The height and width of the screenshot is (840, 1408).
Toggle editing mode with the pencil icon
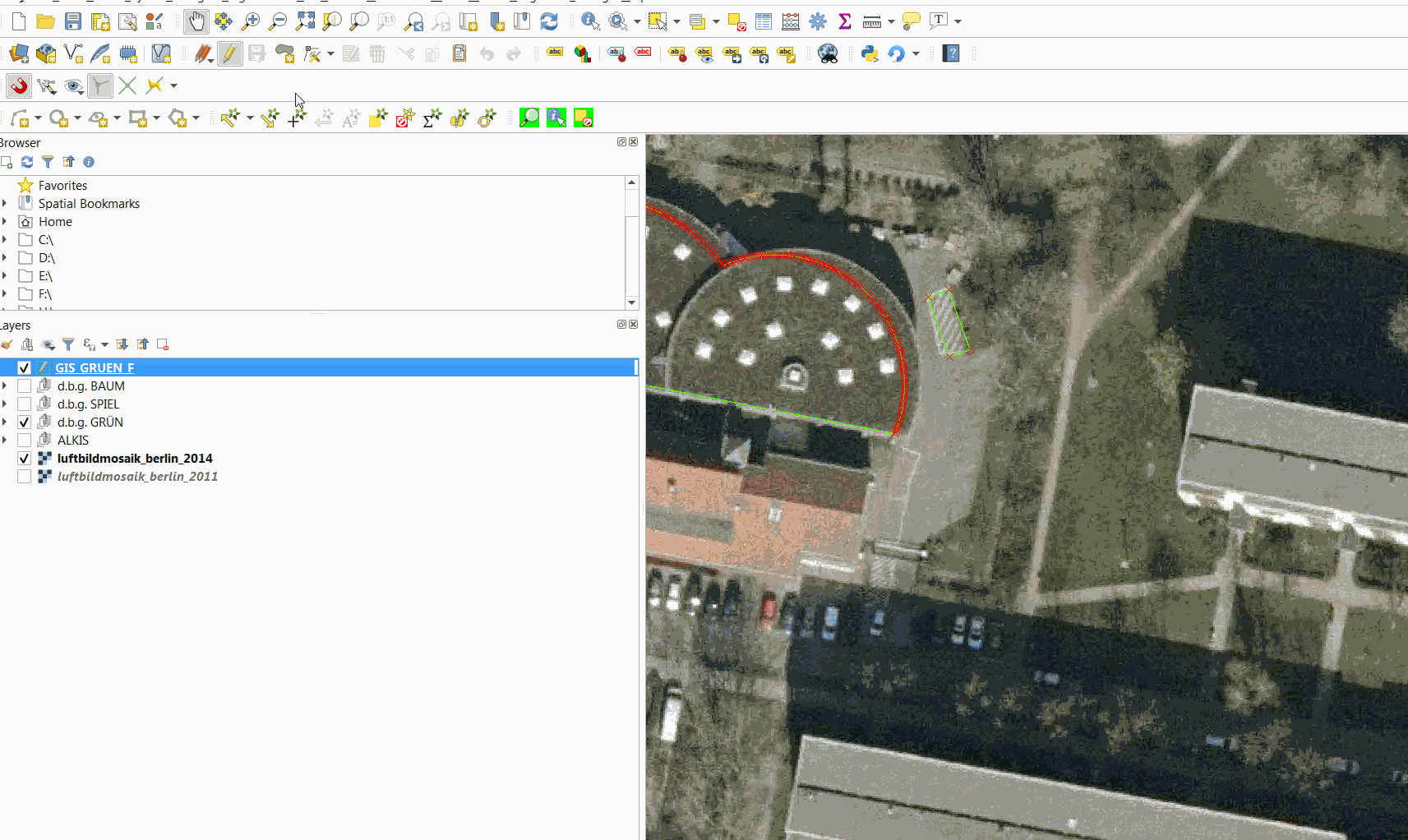coord(230,53)
